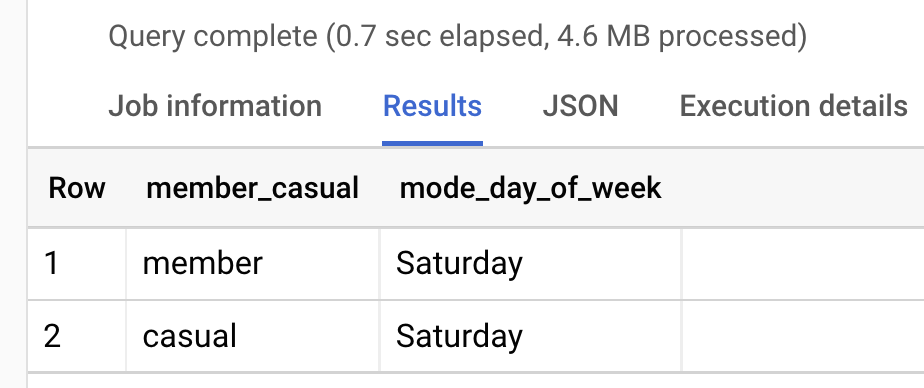
Task: Click the gray left panel edge
Action: [13, 194]
